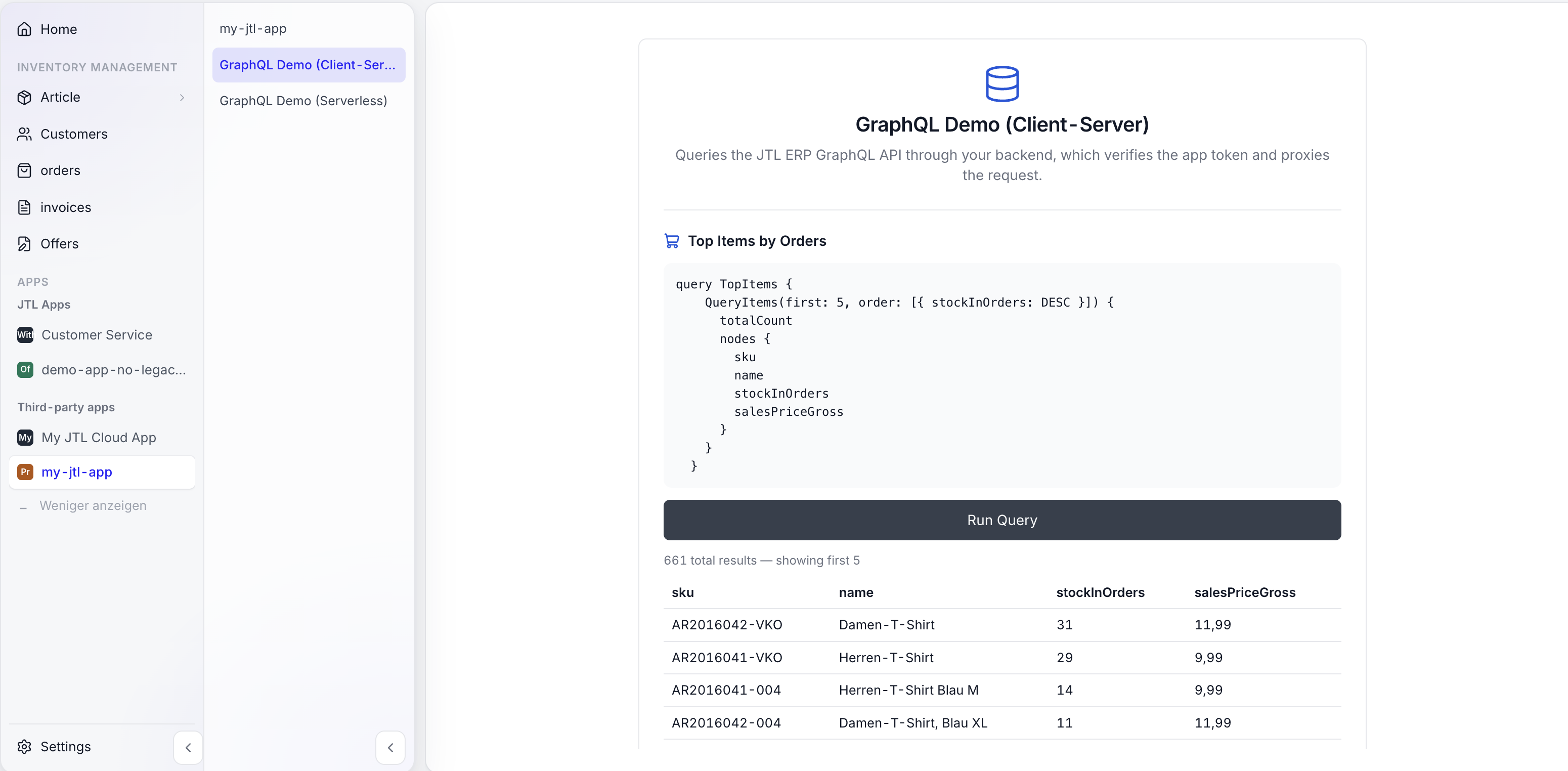
Task: Select the Herren-T-Shirt Blau M cell
Action: tap(909, 690)
